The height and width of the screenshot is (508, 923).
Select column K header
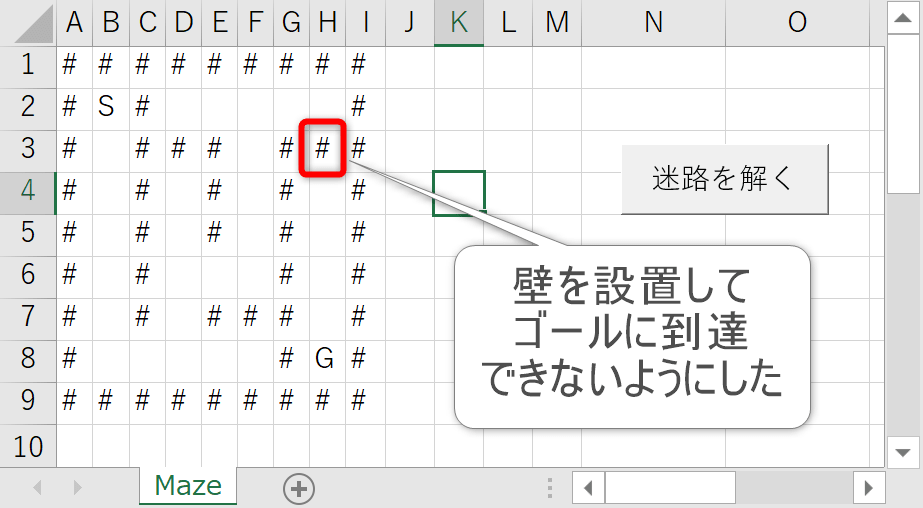click(x=459, y=22)
